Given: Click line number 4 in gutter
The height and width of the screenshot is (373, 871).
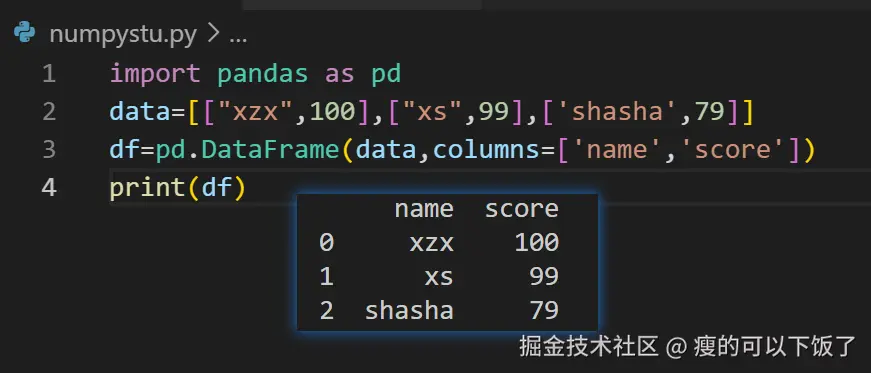Looking at the screenshot, I should click(x=49, y=187).
